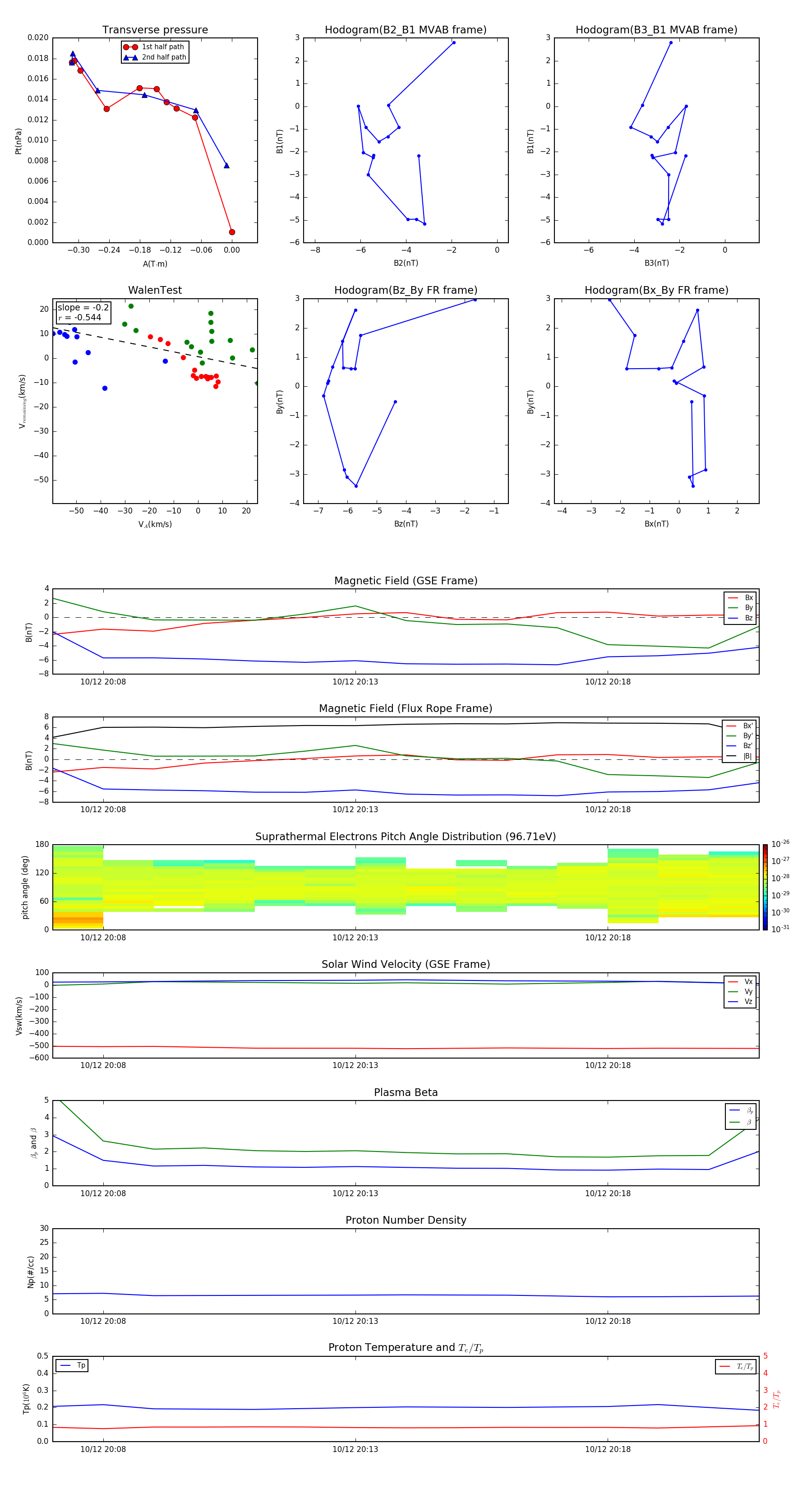This screenshot has width=812, height=1489.
Task: Select the "2nd half path" legend entry
Action: [x=155, y=57]
